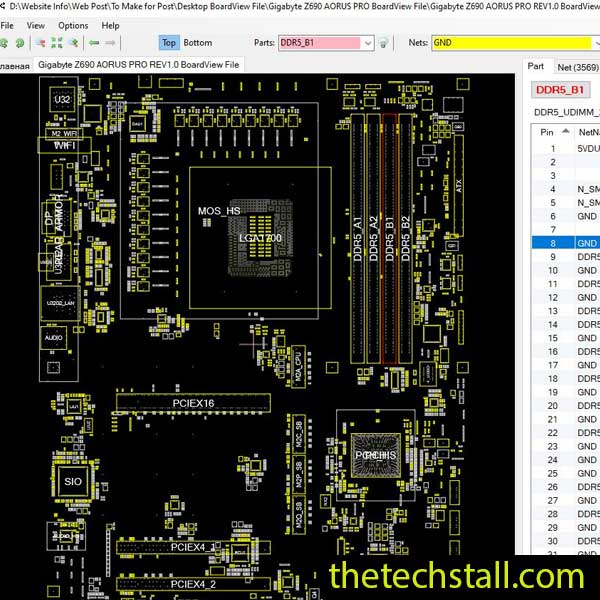Rotate the board view clockwise
Viewport: 600px width, 600px height.
coord(20,43)
